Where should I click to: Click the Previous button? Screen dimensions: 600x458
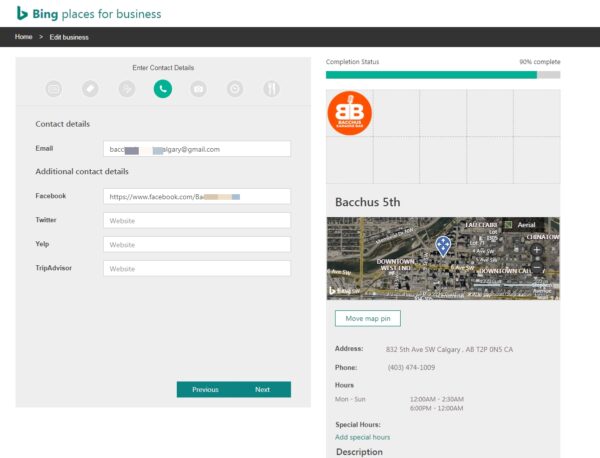point(205,390)
